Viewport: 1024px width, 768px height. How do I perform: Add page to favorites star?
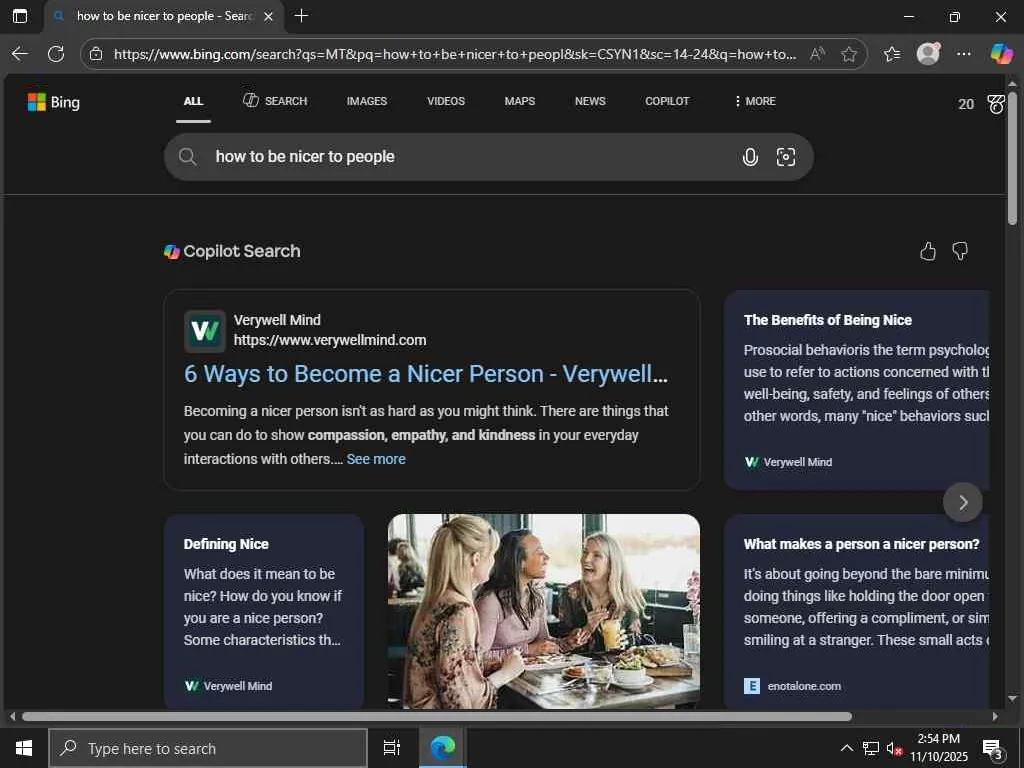[848, 54]
